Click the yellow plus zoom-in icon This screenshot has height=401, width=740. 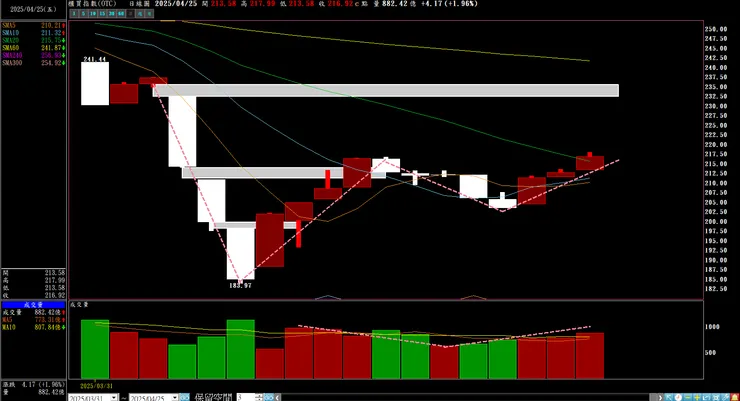(x=697, y=397)
